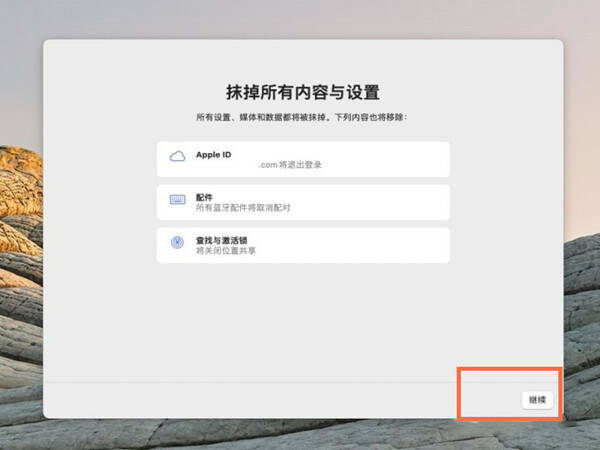Screen dimensions: 600x450
Task: Click the sky wallpaper above the dialog
Action: pyautogui.click(x=300, y=18)
